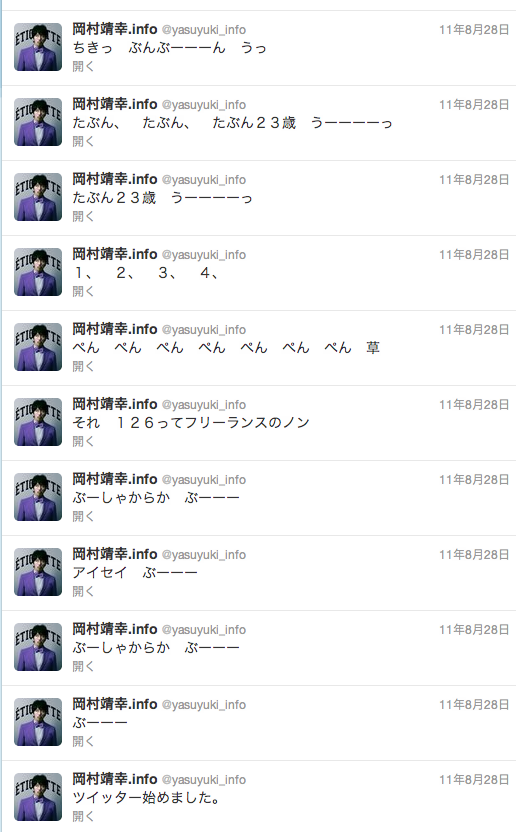Click the timestamp of the 1、2、3、4、 tweet
Viewport: 516px width, 832px height.
coord(474,255)
